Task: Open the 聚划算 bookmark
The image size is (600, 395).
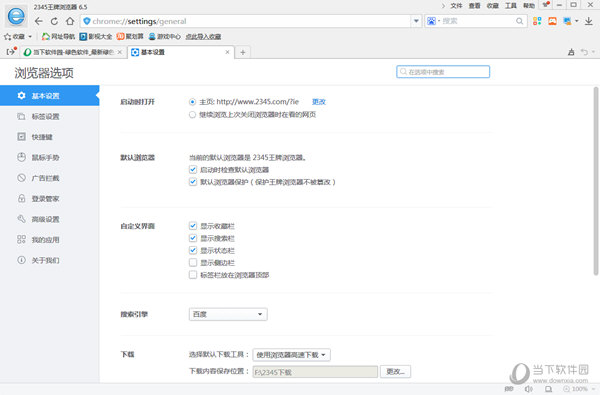Action: tap(130, 37)
